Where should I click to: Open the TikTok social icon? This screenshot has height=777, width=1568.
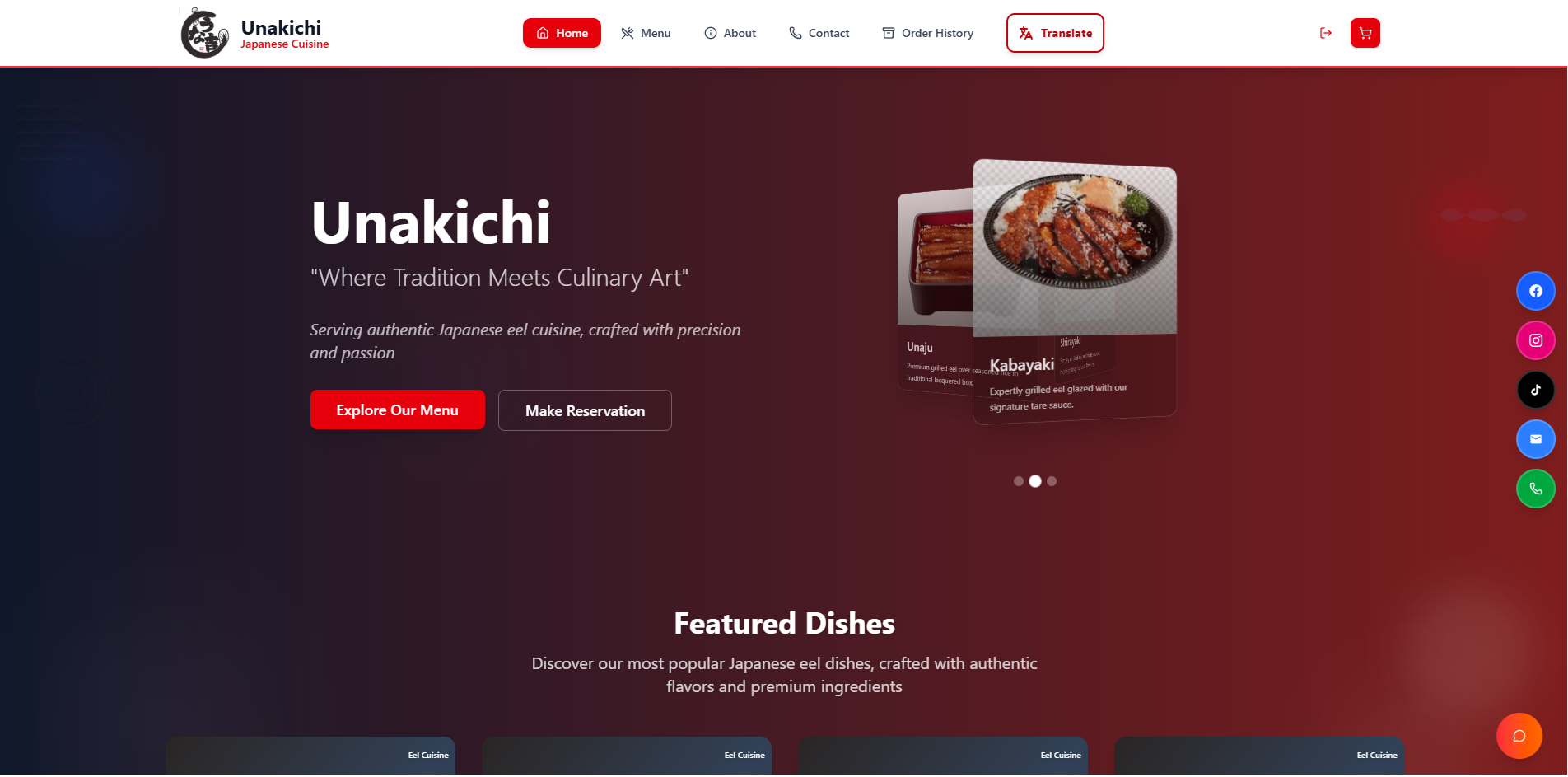point(1536,390)
